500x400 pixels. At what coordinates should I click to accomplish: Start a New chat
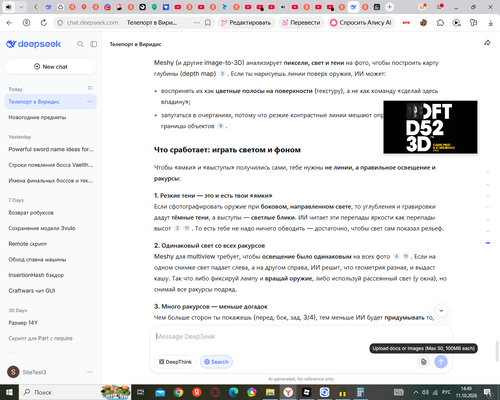click(51, 67)
